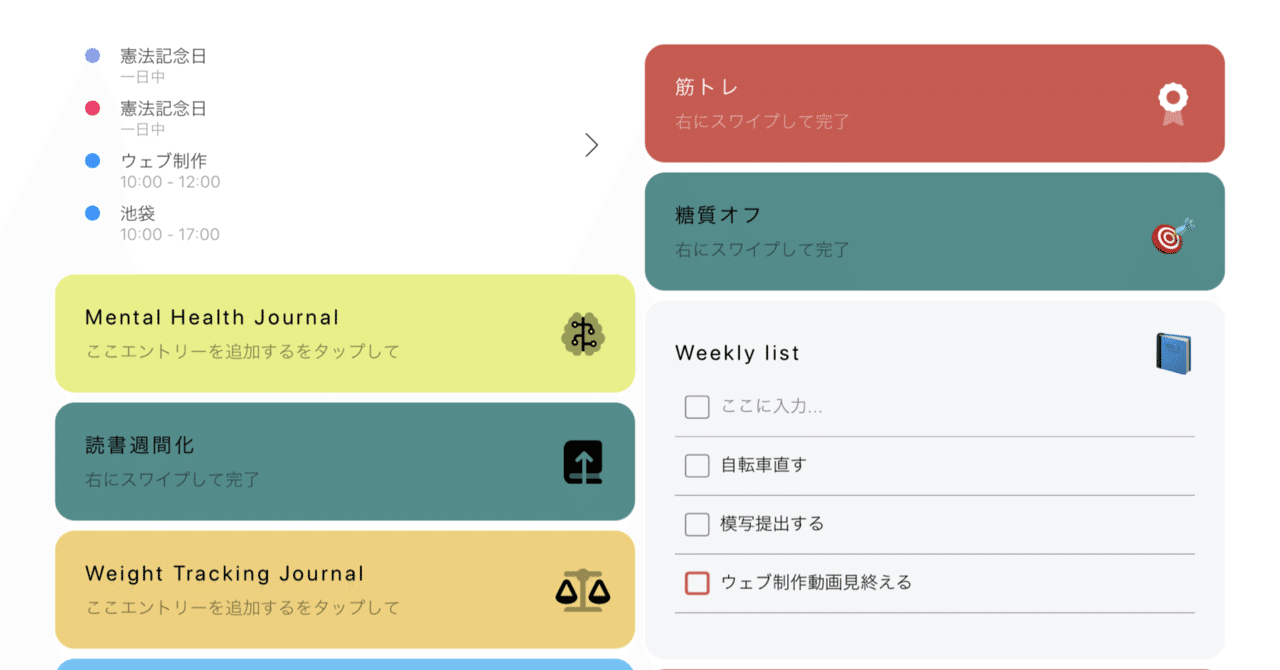The height and width of the screenshot is (670, 1280).
Task: Select the 筋トレ habit card
Action: (900, 103)
